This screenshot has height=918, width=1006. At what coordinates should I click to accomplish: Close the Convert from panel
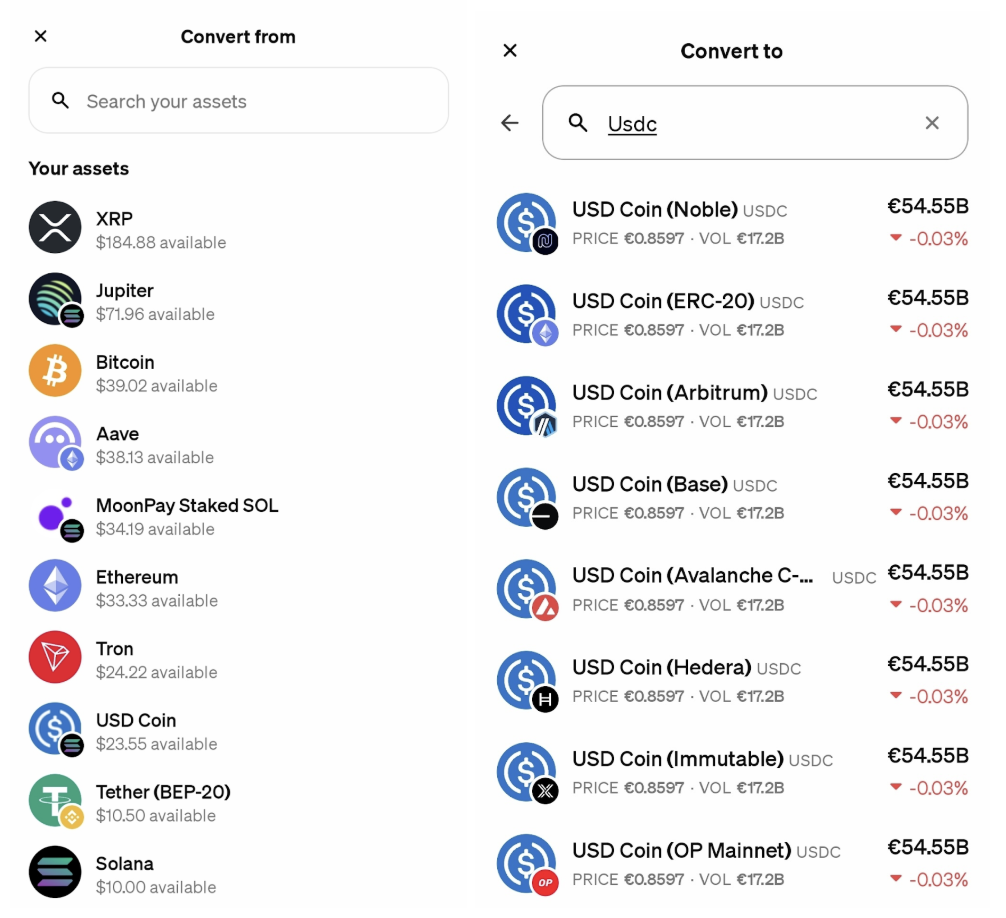click(40, 36)
